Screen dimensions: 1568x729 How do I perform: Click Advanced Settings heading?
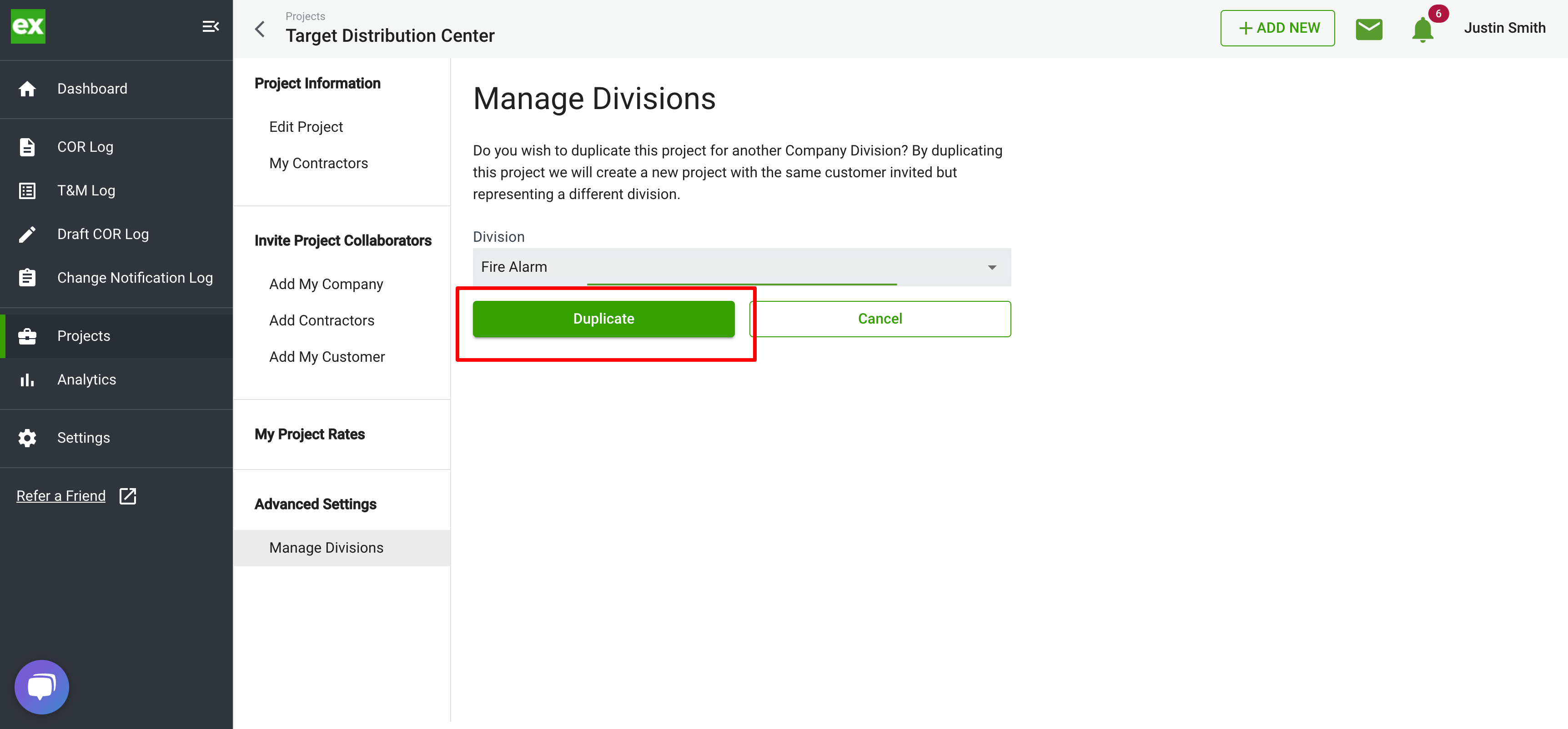315,504
